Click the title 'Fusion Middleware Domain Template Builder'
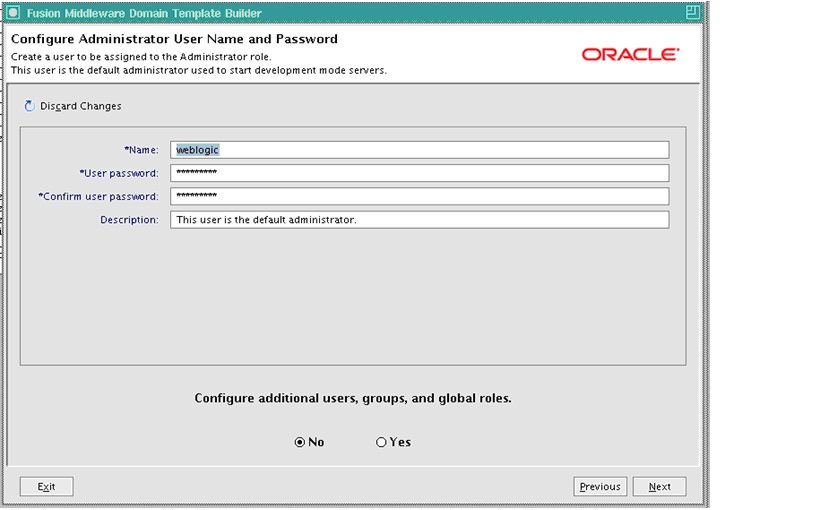The image size is (819, 510). [x=144, y=13]
